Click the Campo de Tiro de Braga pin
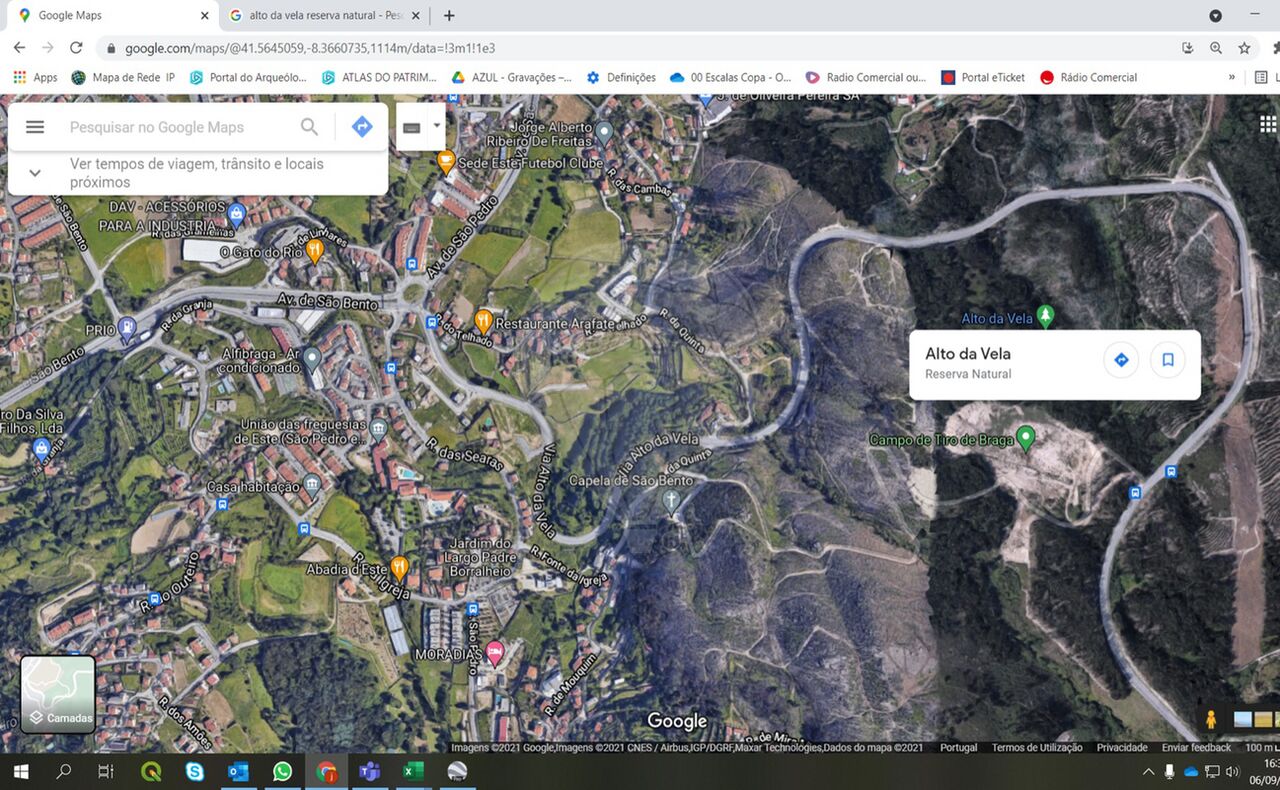 point(1025,438)
